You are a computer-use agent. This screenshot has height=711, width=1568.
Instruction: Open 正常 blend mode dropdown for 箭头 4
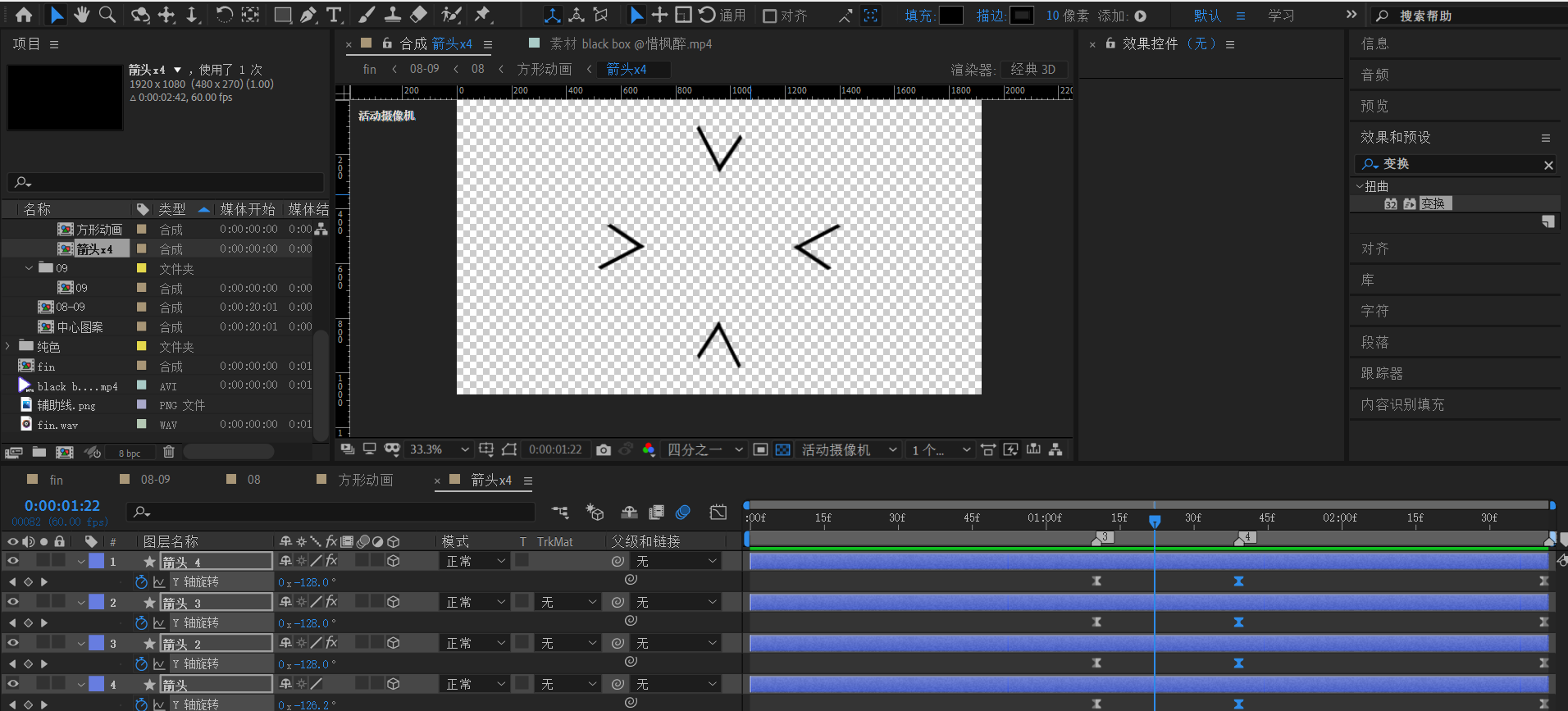(x=476, y=561)
